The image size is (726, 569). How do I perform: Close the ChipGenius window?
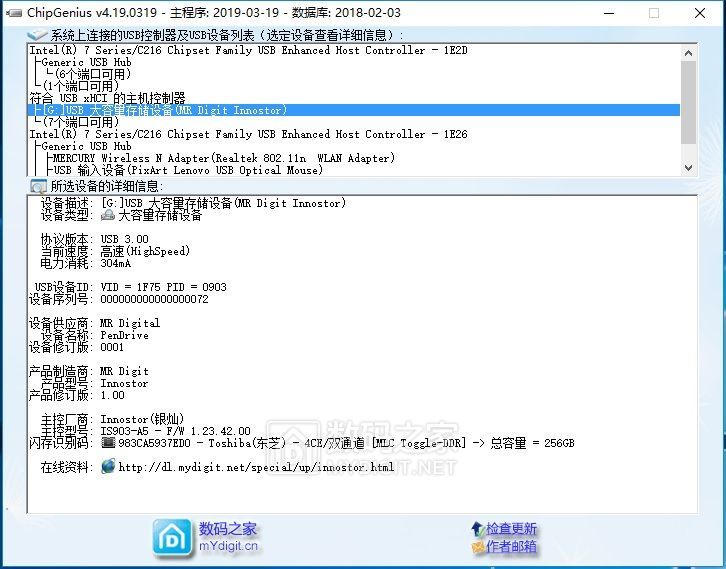click(700, 13)
